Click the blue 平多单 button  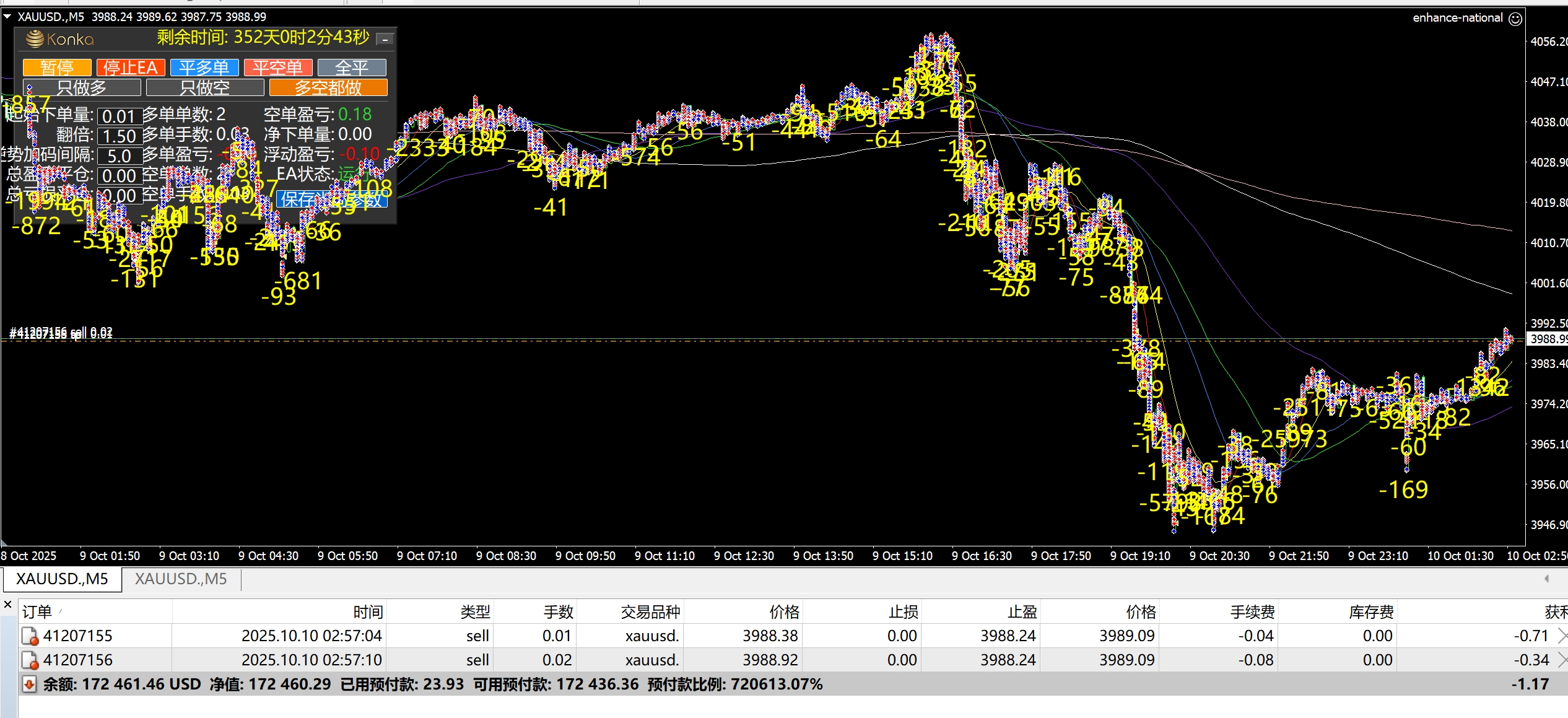pyautogui.click(x=204, y=67)
